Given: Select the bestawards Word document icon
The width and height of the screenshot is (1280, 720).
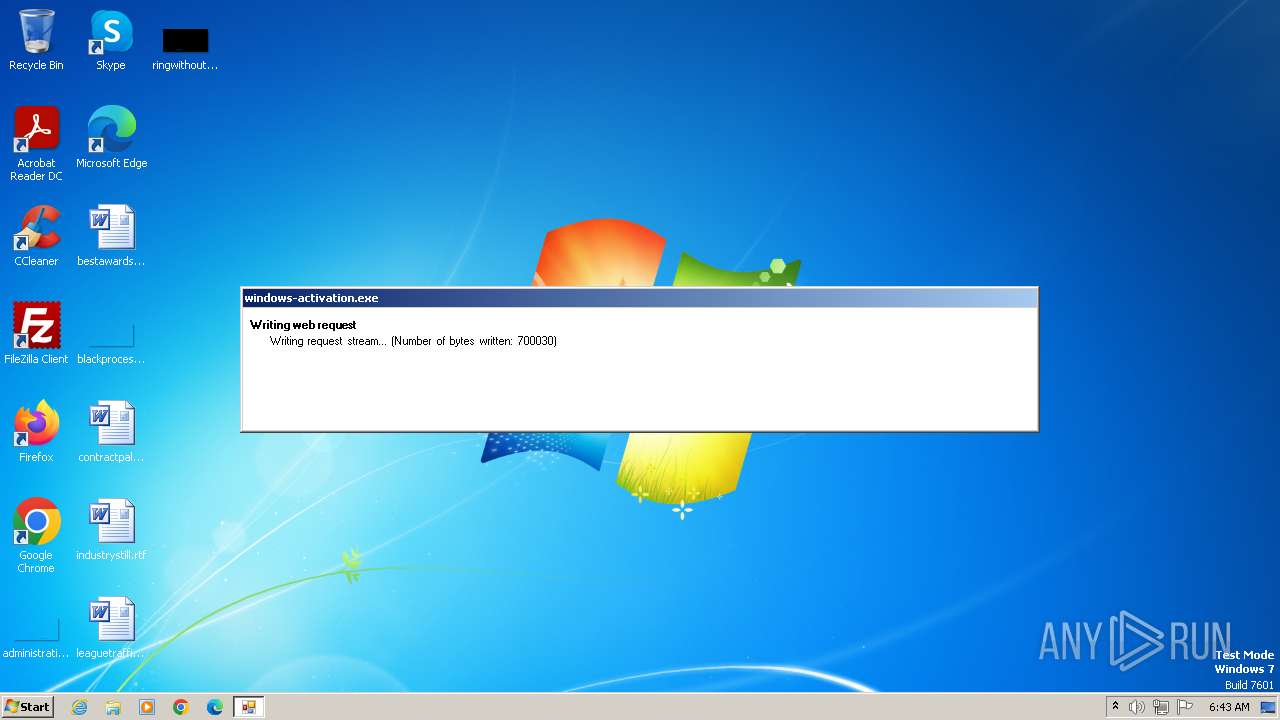Looking at the screenshot, I should click(x=111, y=236).
